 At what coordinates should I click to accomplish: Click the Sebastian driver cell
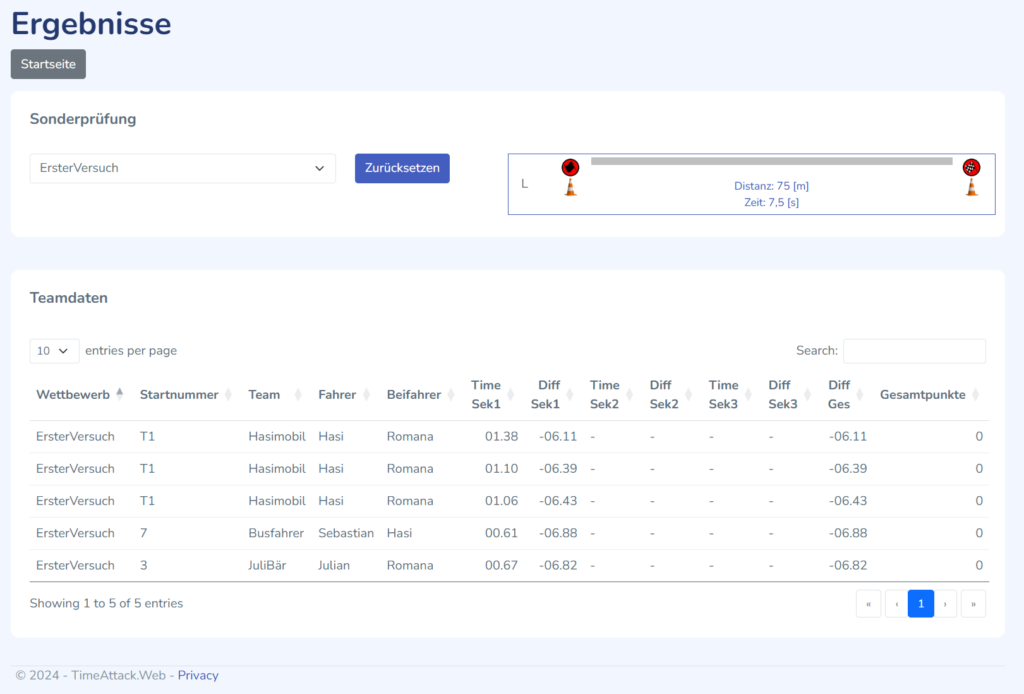point(346,533)
